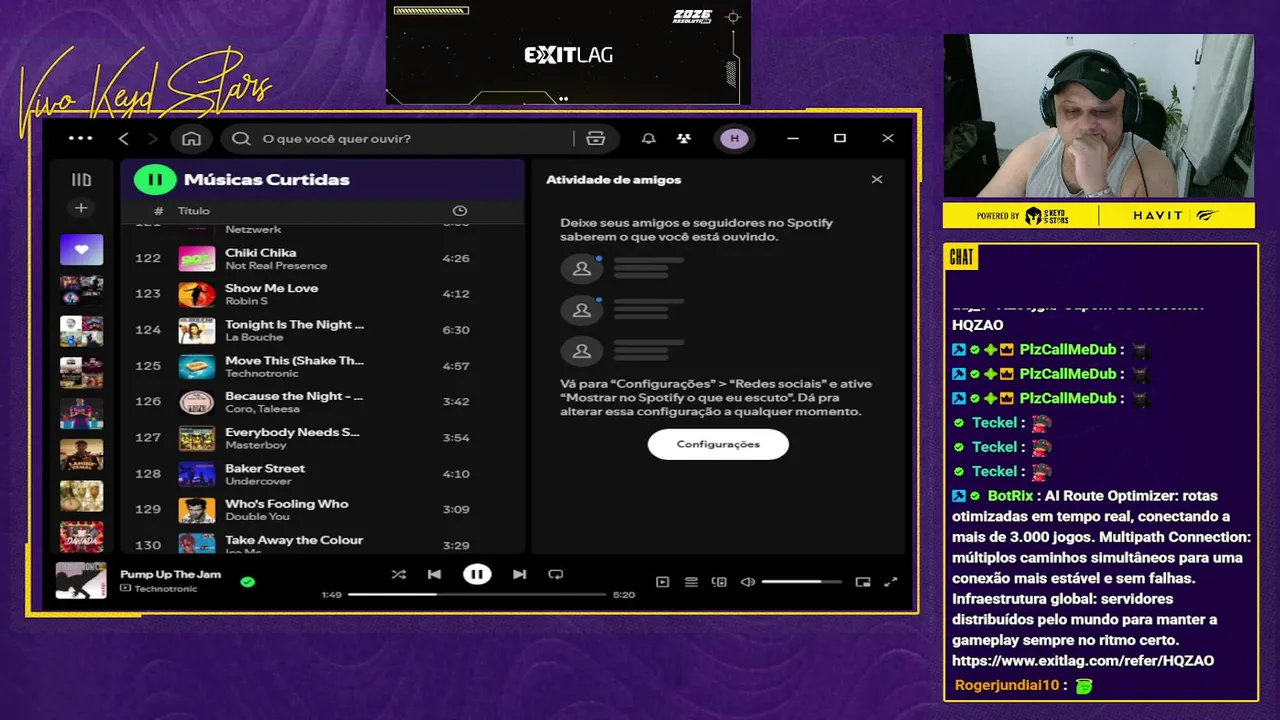This screenshot has width=1280, height=720.
Task: Pause the song in the player bar
Action: coord(477,574)
